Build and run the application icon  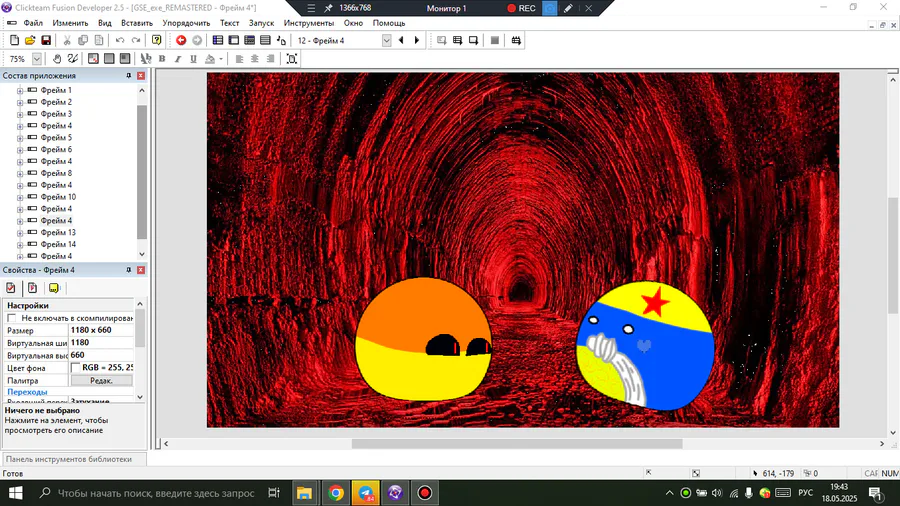pos(516,40)
